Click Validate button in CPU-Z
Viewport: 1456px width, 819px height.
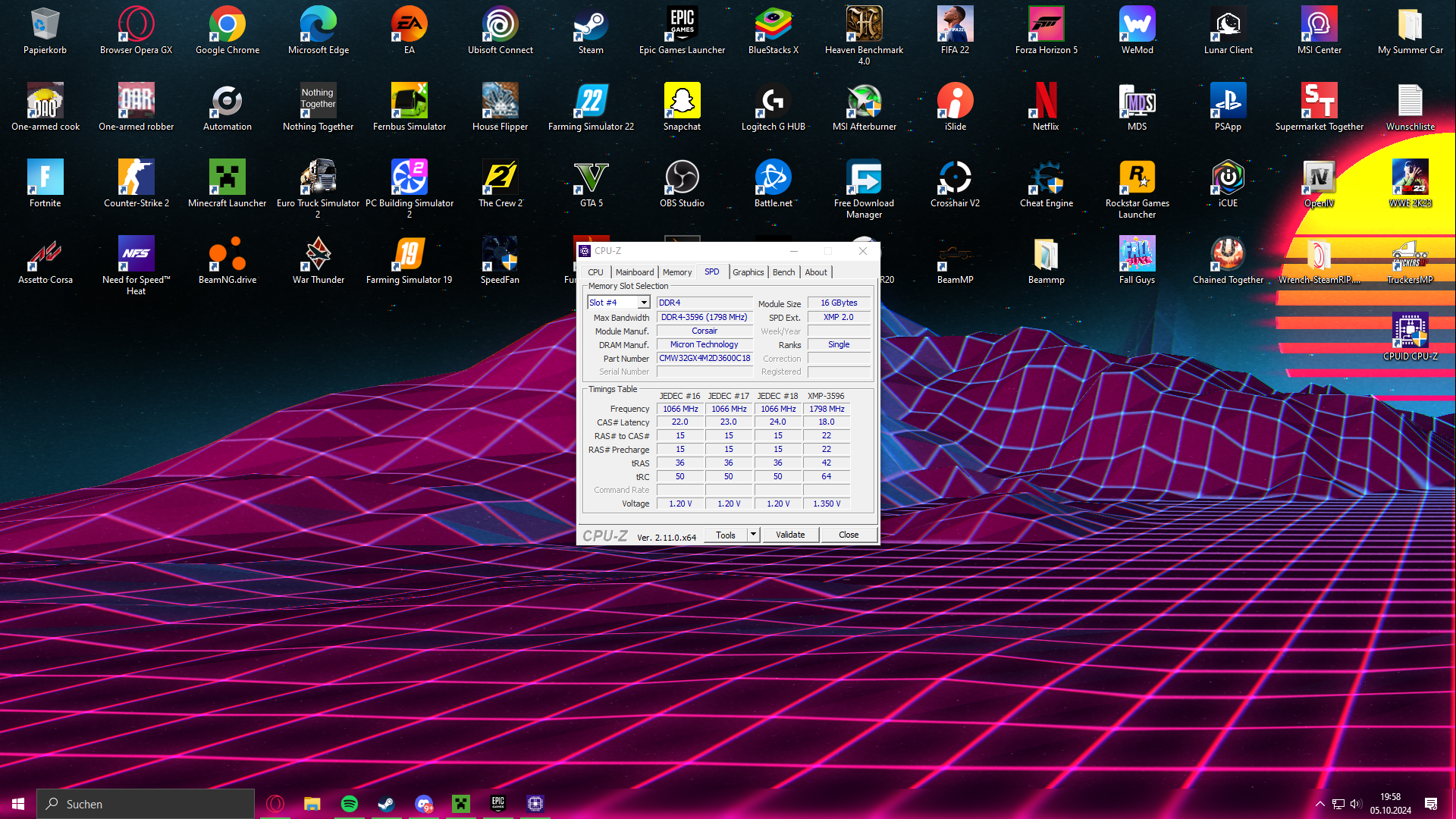[x=790, y=534]
